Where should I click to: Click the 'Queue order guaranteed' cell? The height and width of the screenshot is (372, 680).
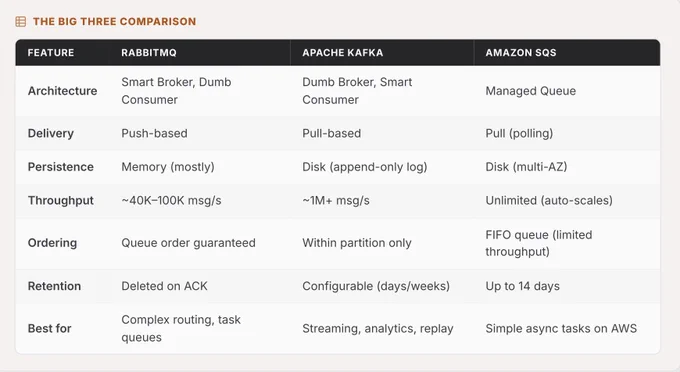point(188,243)
